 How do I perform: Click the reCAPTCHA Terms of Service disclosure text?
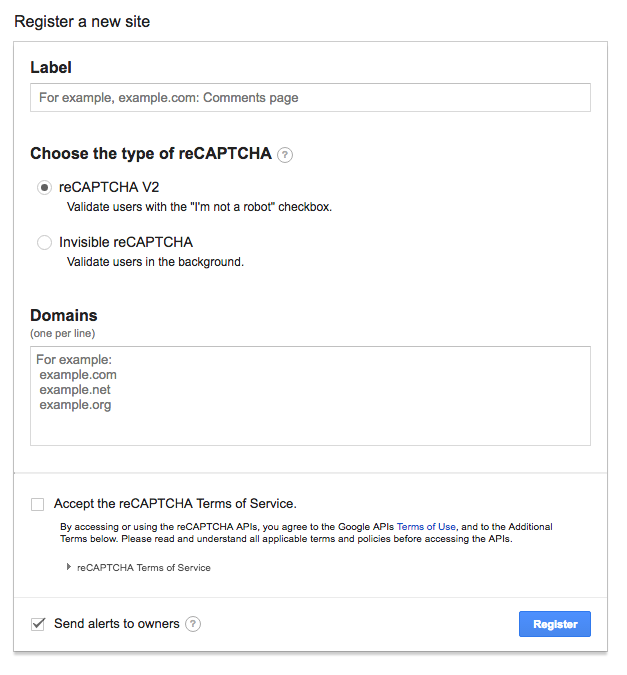[x=144, y=568]
